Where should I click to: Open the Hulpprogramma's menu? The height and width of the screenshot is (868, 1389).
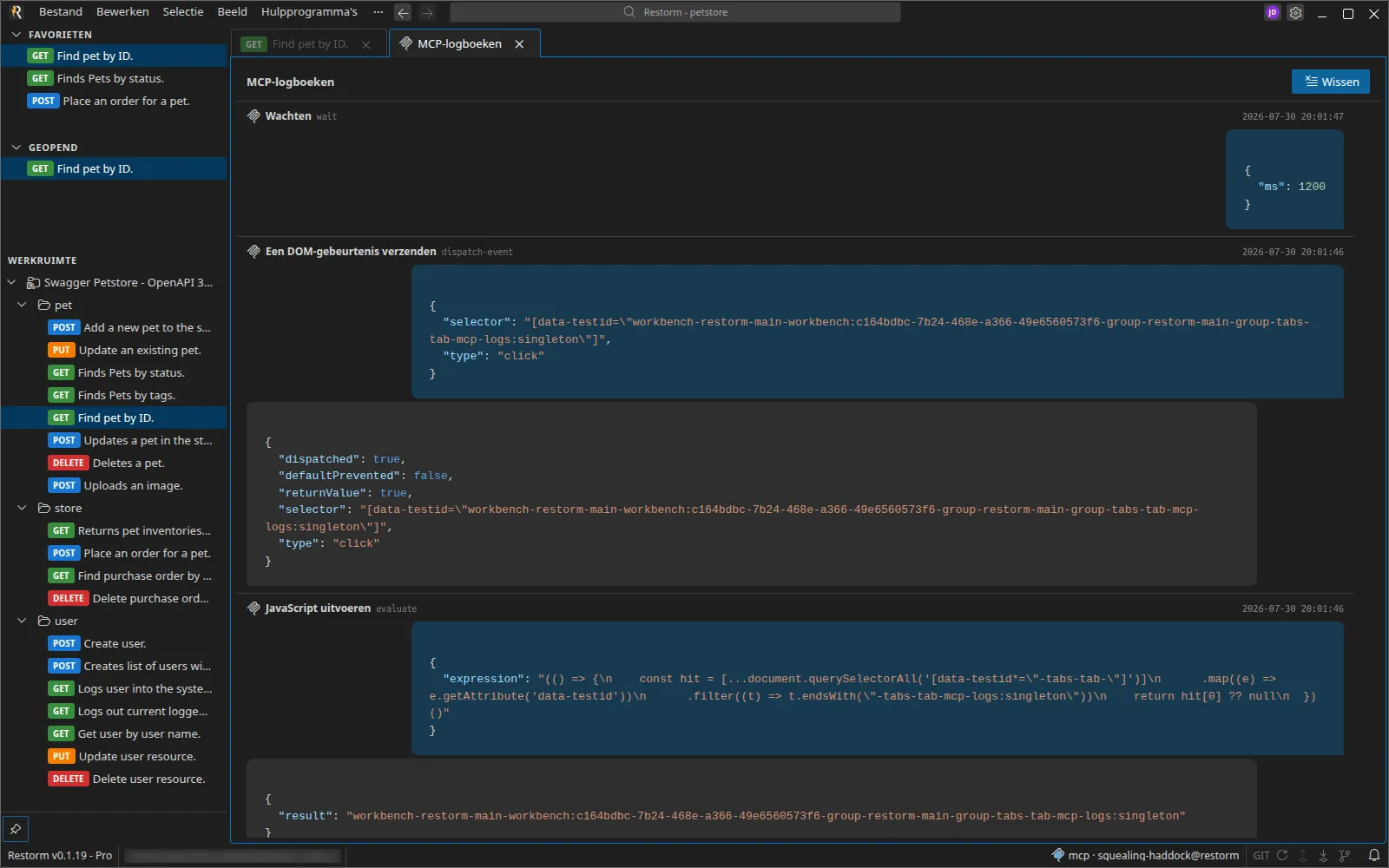coord(309,12)
